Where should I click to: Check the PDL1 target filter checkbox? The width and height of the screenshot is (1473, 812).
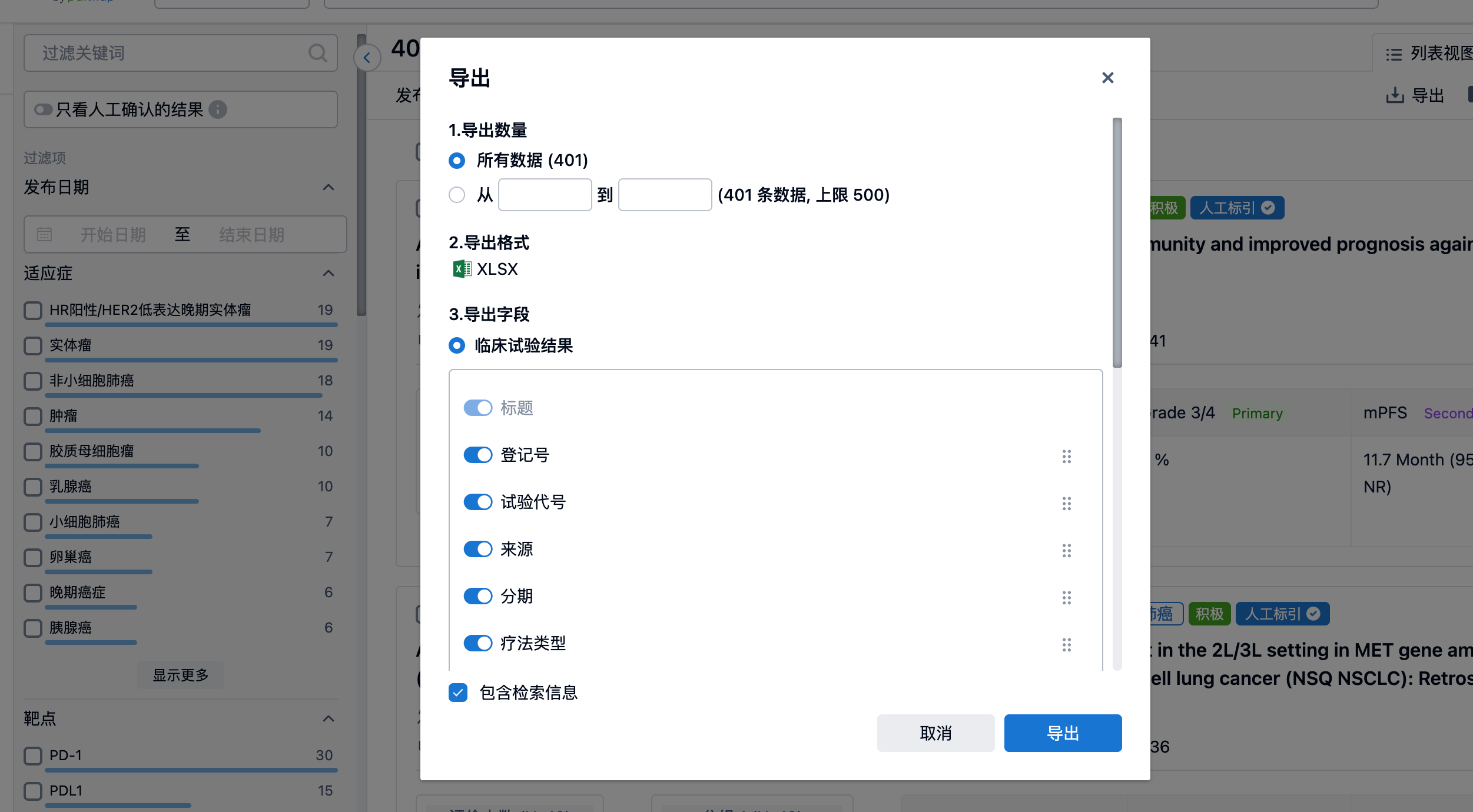point(33,791)
